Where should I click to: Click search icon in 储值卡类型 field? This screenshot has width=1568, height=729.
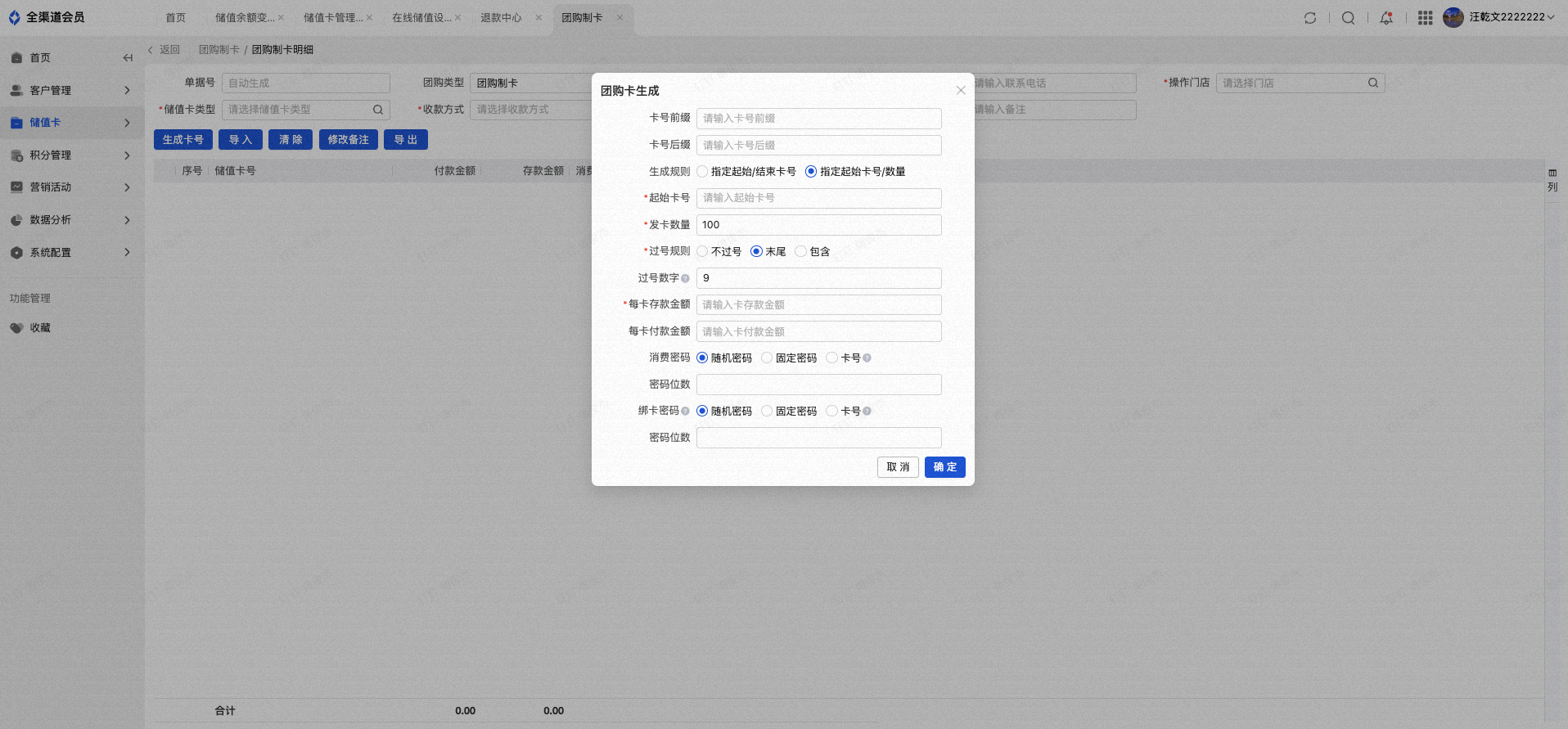378,110
